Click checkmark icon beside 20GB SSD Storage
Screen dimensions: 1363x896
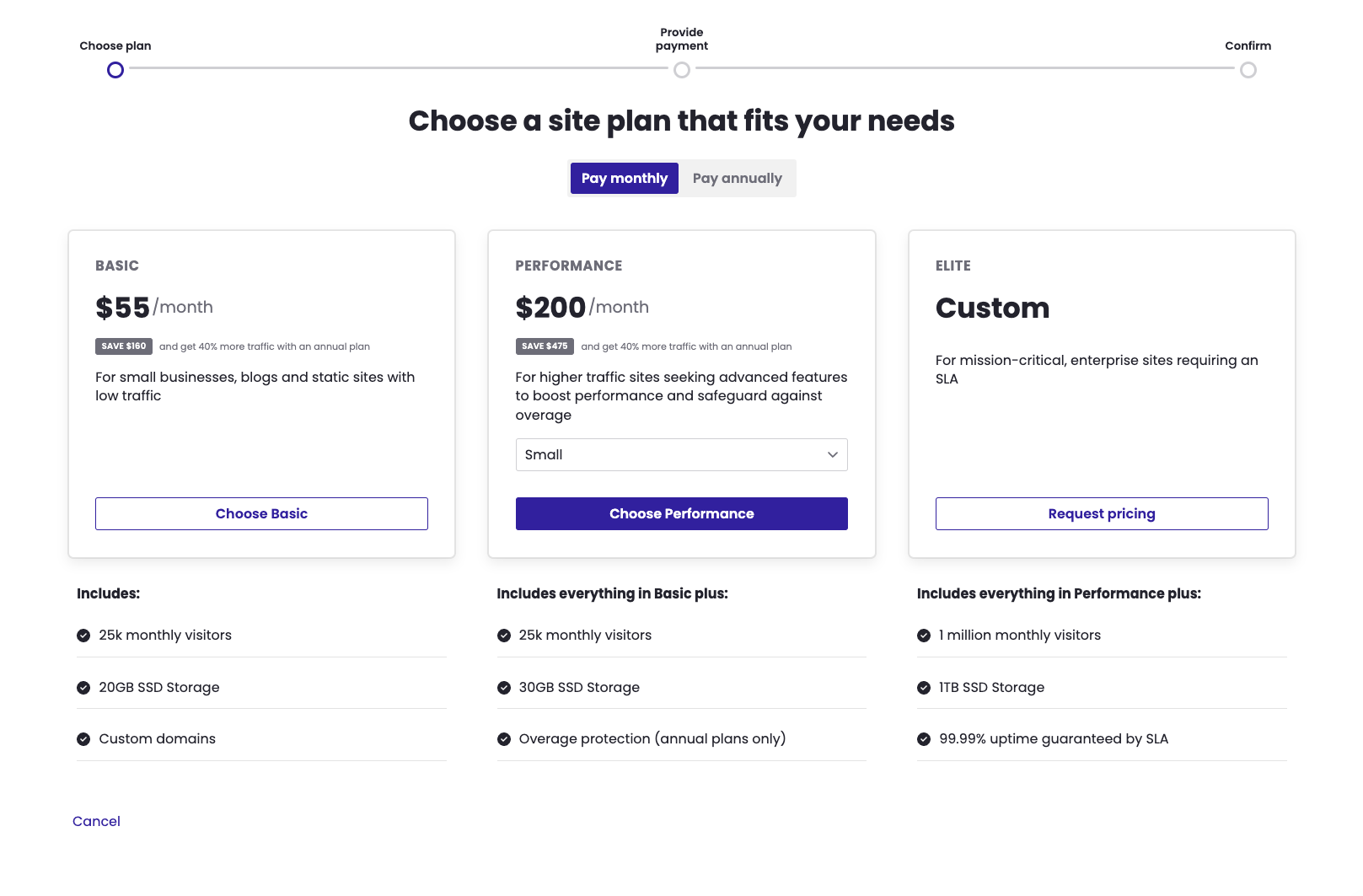[x=83, y=688]
